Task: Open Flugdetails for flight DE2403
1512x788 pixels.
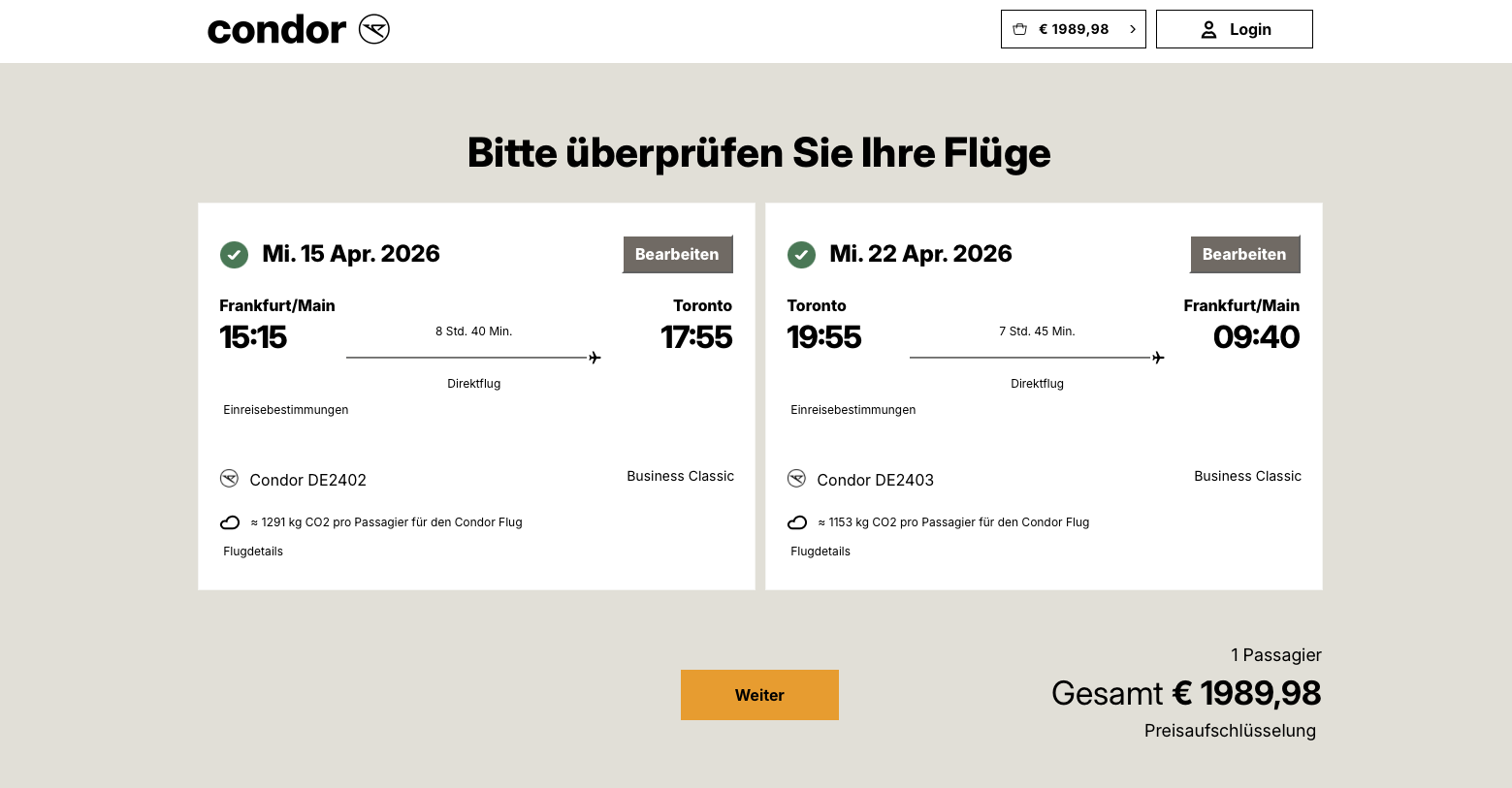Action: [820, 552]
